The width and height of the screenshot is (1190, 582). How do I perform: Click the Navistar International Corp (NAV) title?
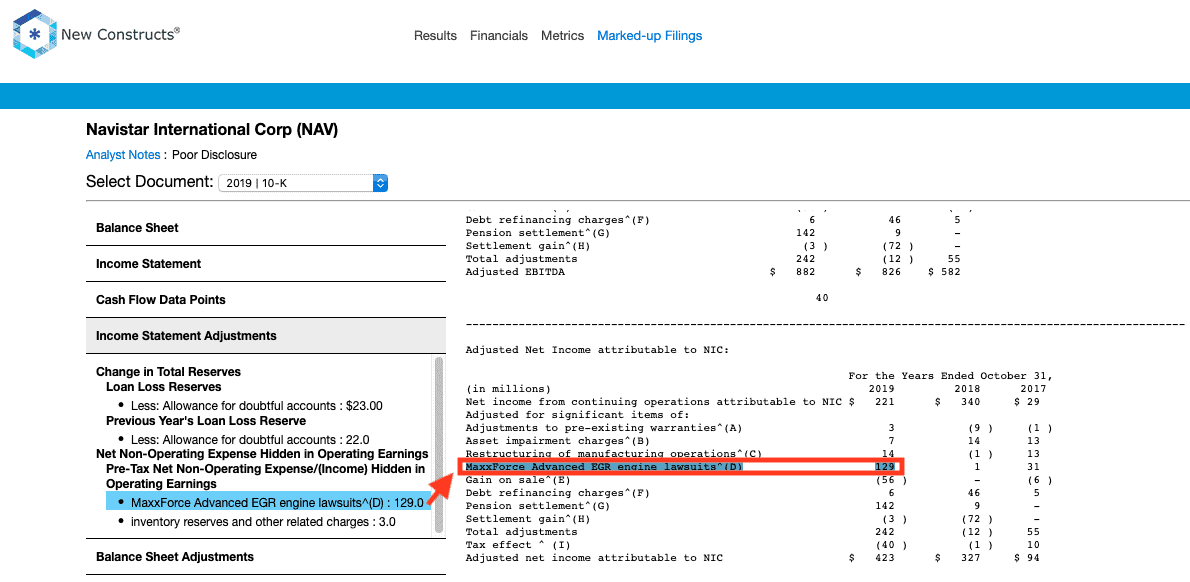tap(212, 130)
